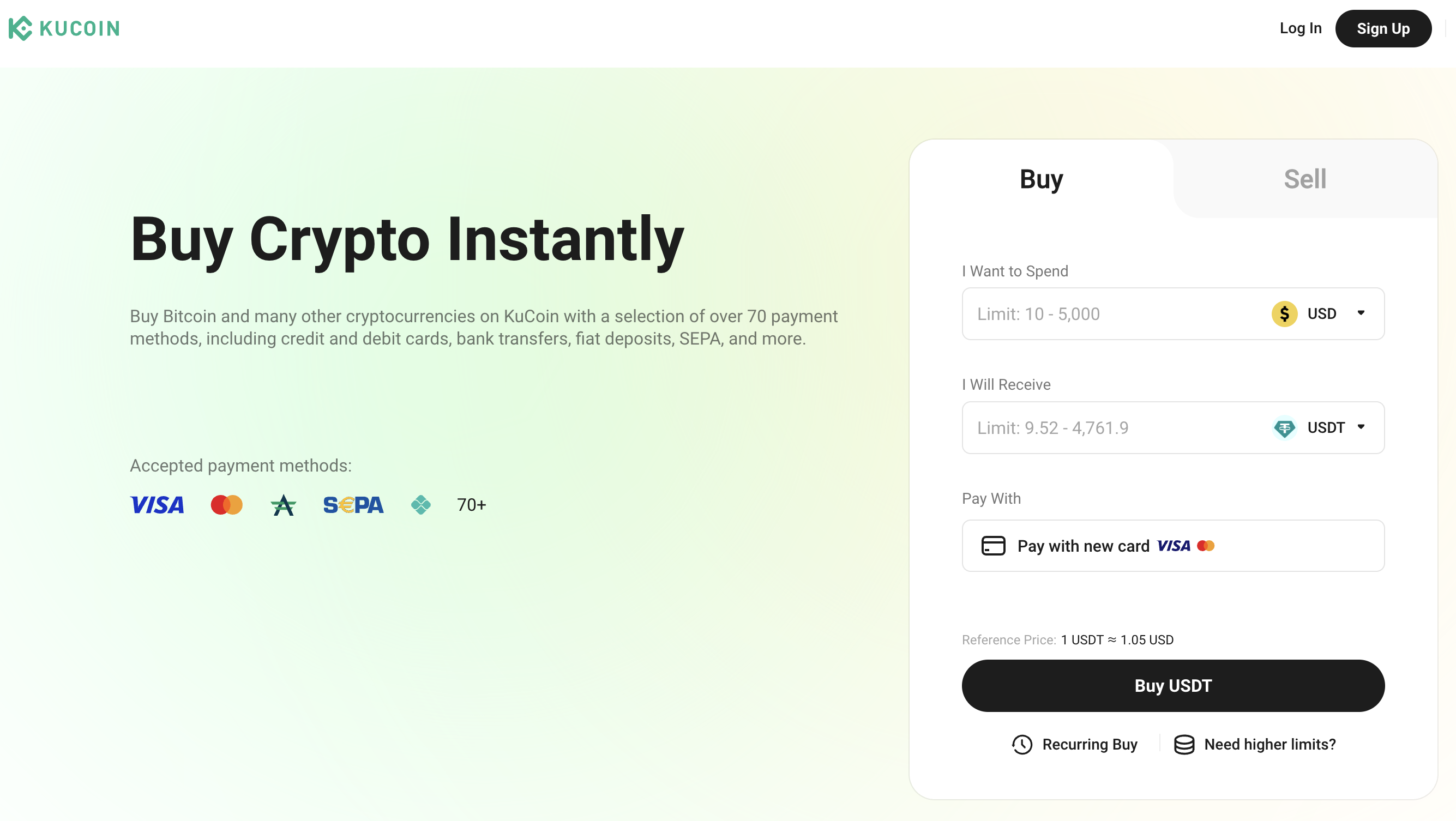Click the teal diamond payment logo

click(420, 505)
